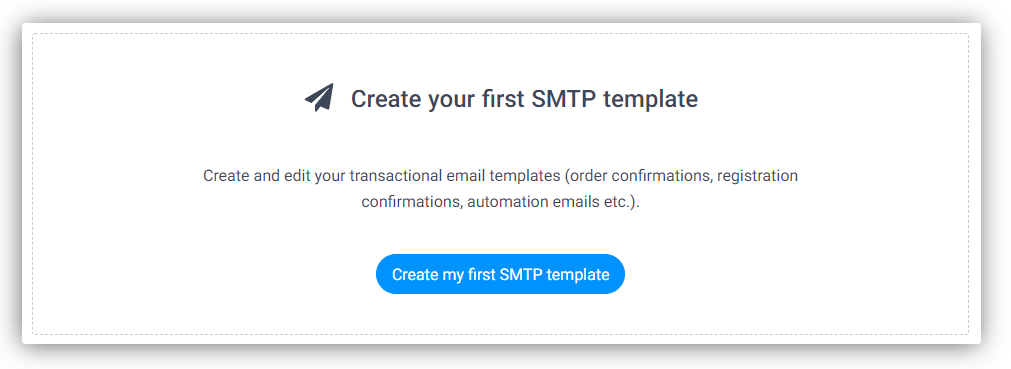
Task: Click the Create my first SMTP template button
Action: click(500, 274)
